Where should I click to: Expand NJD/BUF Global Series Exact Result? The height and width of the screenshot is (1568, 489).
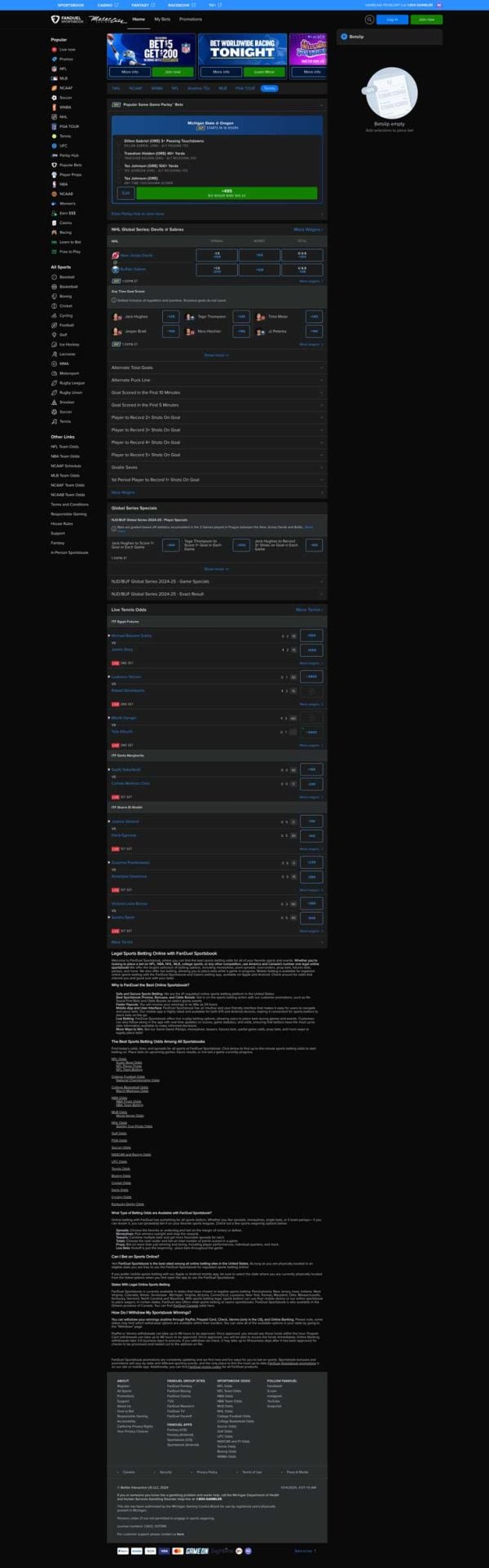click(x=217, y=594)
